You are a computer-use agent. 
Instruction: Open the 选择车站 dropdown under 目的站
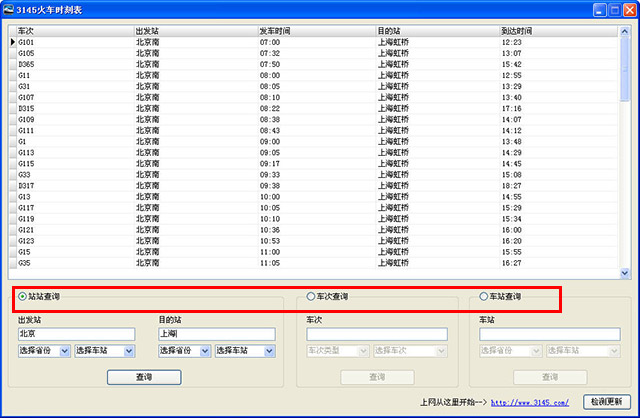click(x=245, y=351)
